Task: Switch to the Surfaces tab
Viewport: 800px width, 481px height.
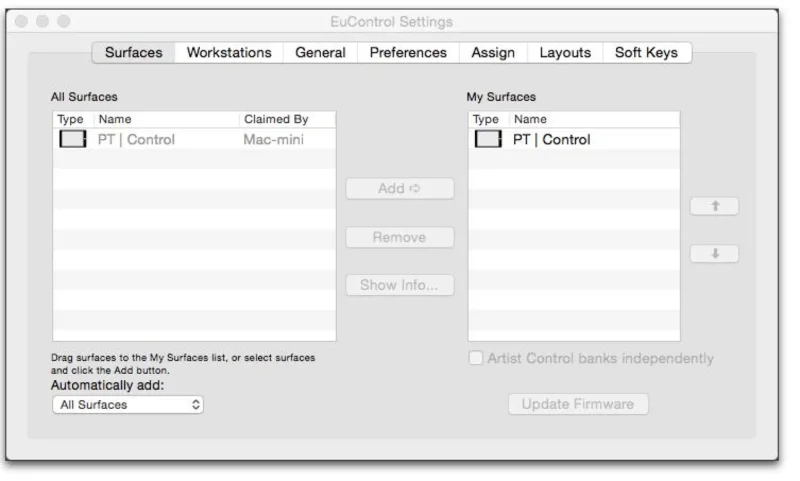Action: (x=134, y=53)
